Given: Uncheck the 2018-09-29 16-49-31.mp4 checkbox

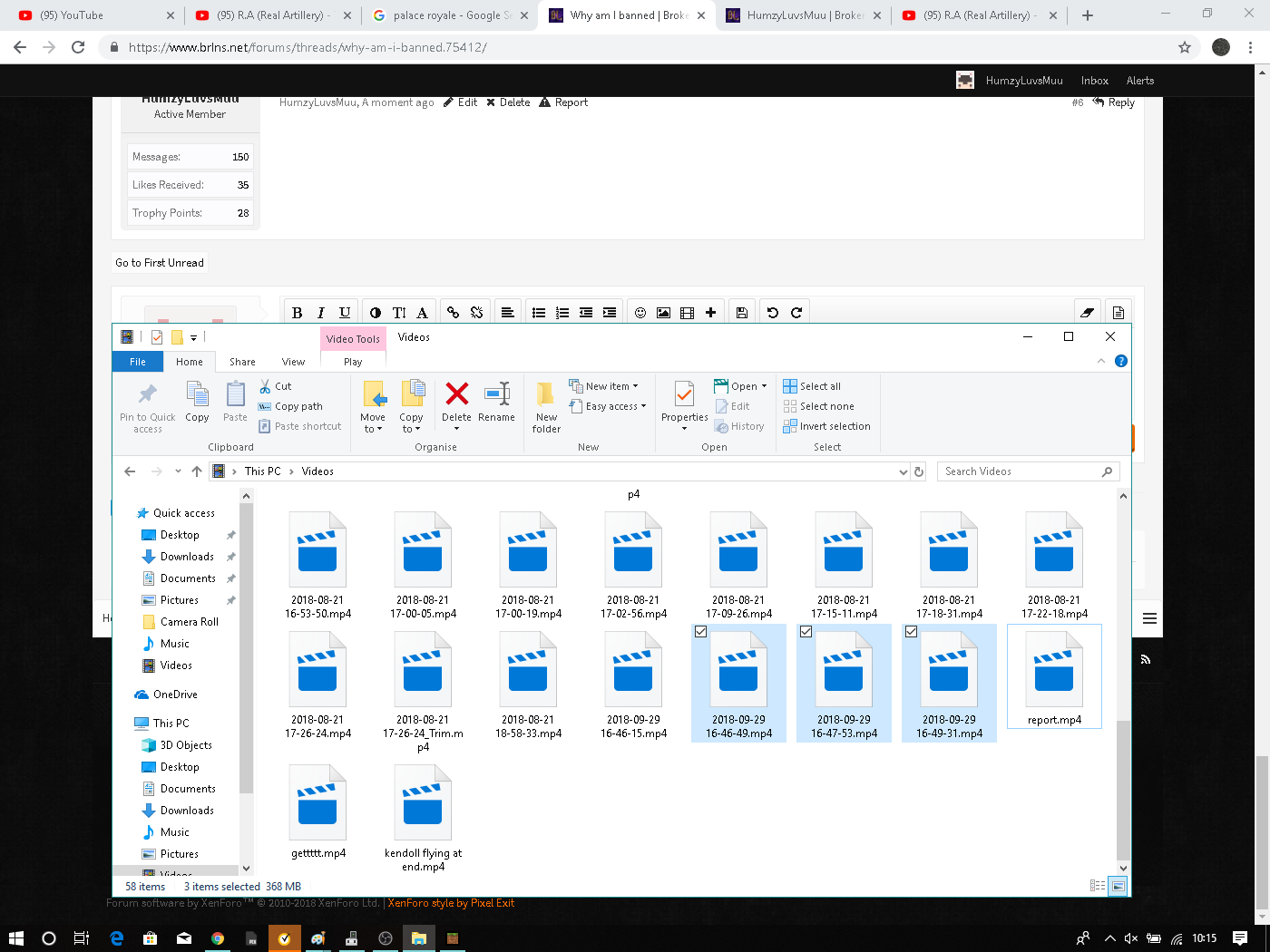Looking at the screenshot, I should tap(911, 632).
